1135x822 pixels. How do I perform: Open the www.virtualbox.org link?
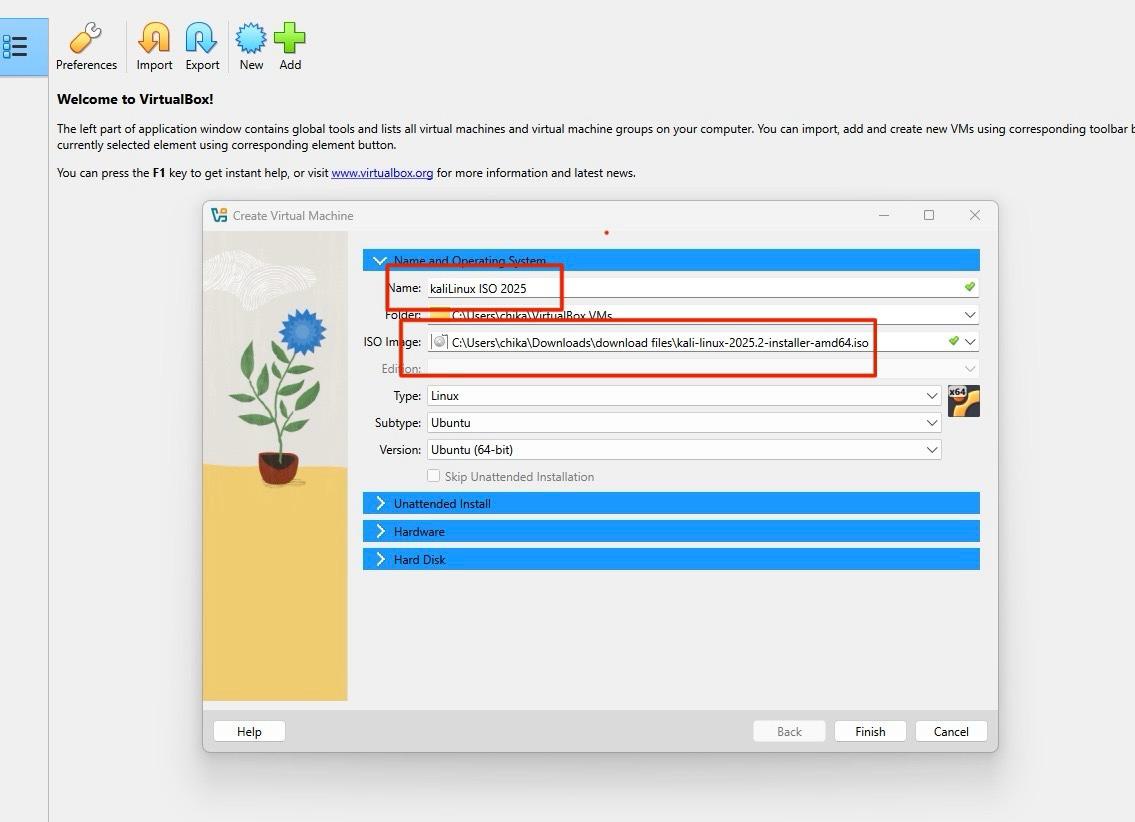tap(382, 173)
